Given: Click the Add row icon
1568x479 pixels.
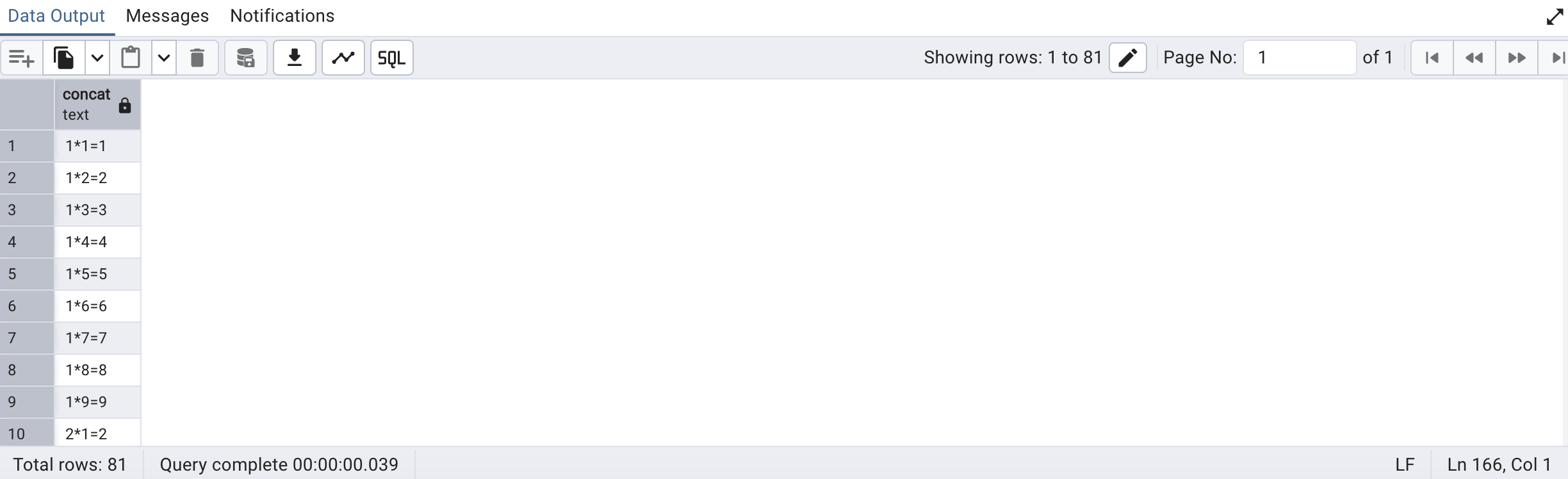Looking at the screenshot, I should coord(22,58).
